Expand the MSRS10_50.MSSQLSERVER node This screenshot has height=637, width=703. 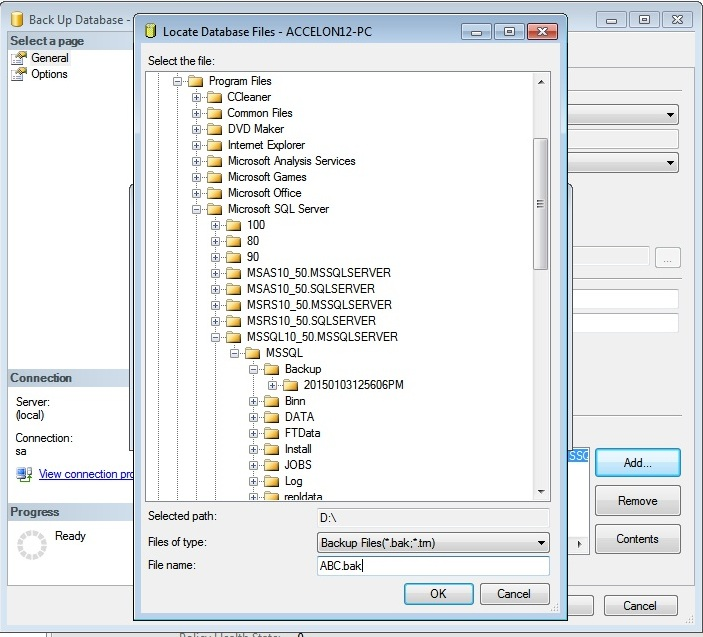tap(215, 306)
